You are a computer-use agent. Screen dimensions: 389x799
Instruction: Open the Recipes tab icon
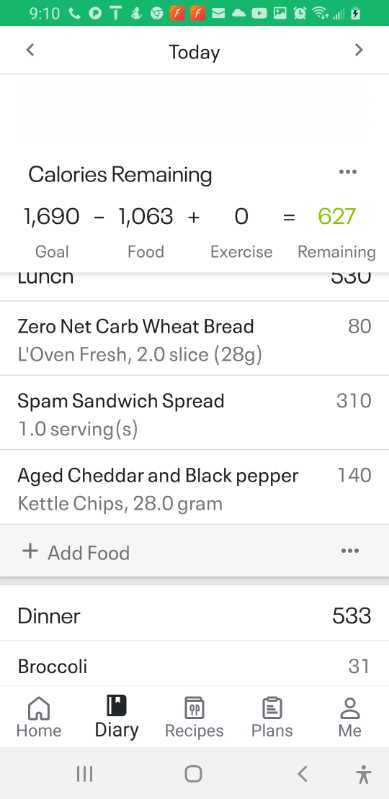tap(194, 708)
